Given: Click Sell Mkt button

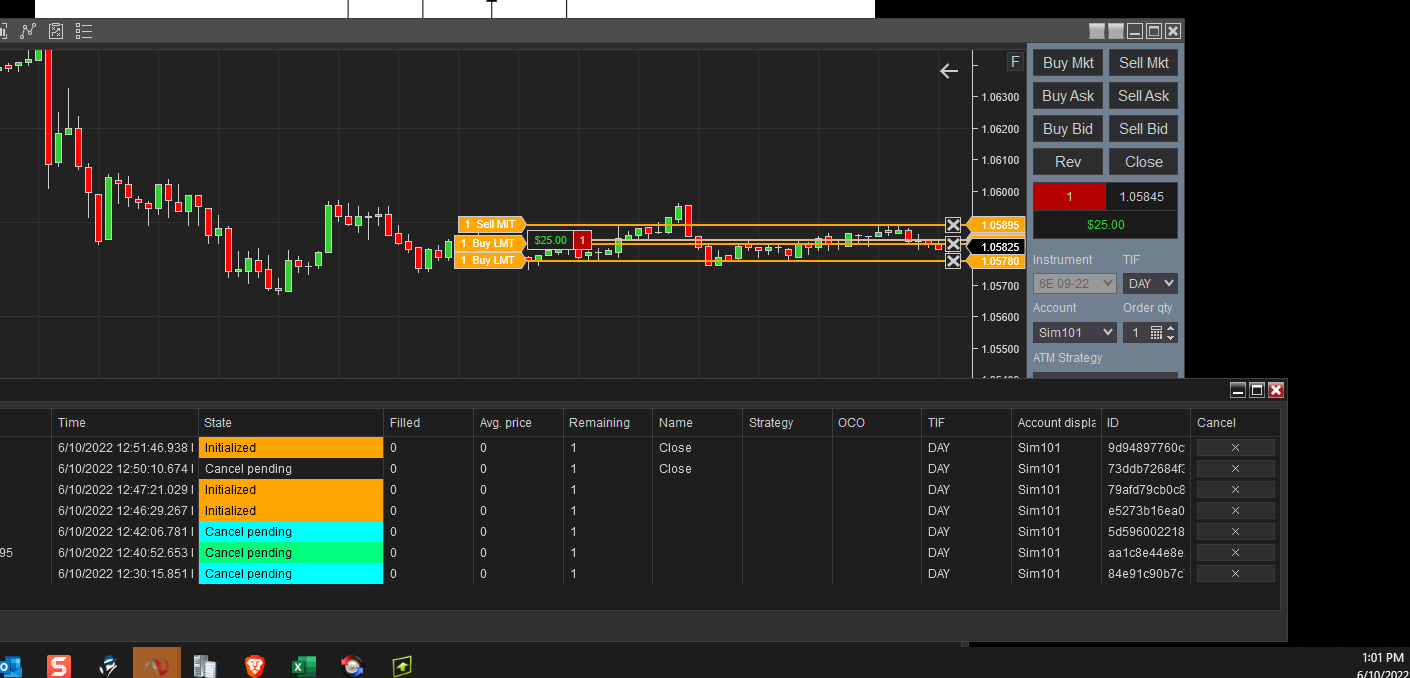Looking at the screenshot, I should (x=1144, y=63).
